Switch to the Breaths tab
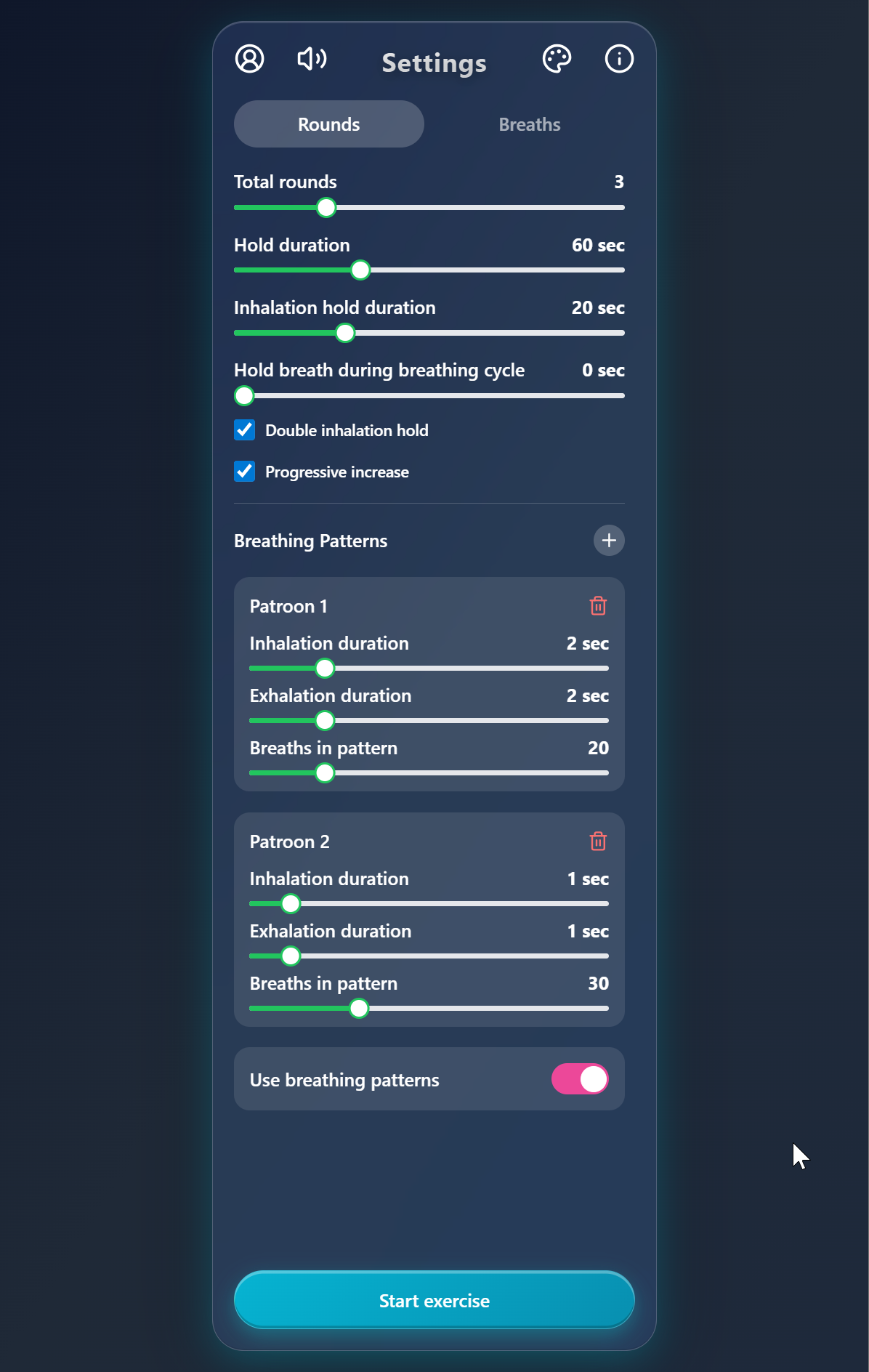Viewport: 869px width, 1372px height. [x=529, y=124]
